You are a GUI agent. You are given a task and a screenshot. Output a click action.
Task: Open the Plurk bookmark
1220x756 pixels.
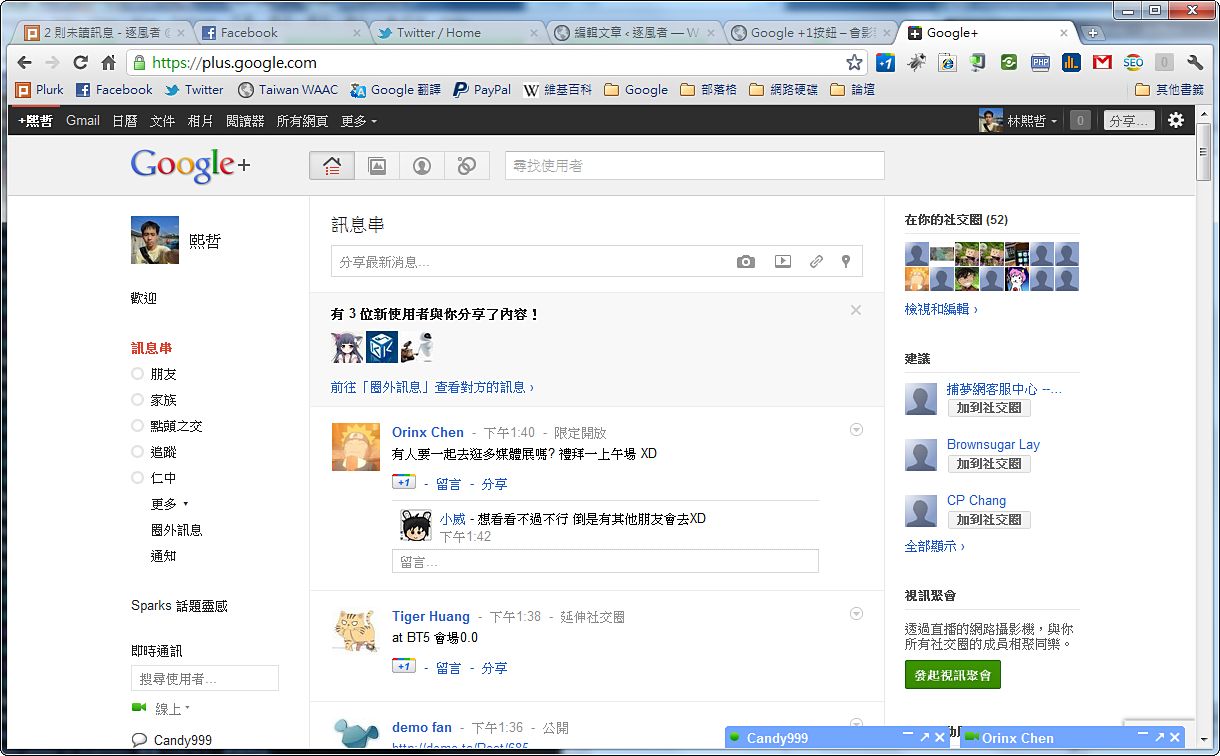coord(40,90)
